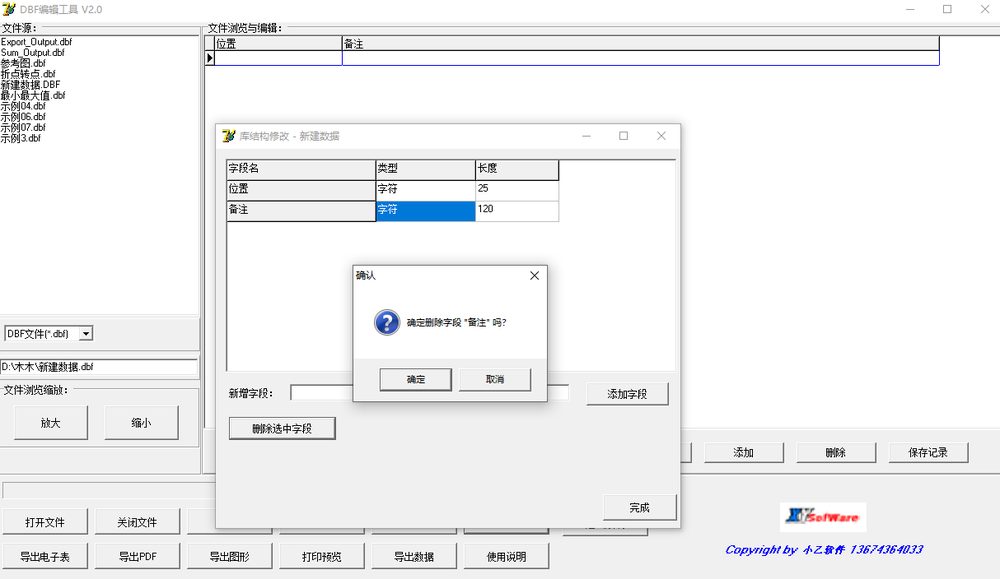Click the 库结构修改 window title icon
The width and height of the screenshot is (1000, 579).
[x=228, y=136]
